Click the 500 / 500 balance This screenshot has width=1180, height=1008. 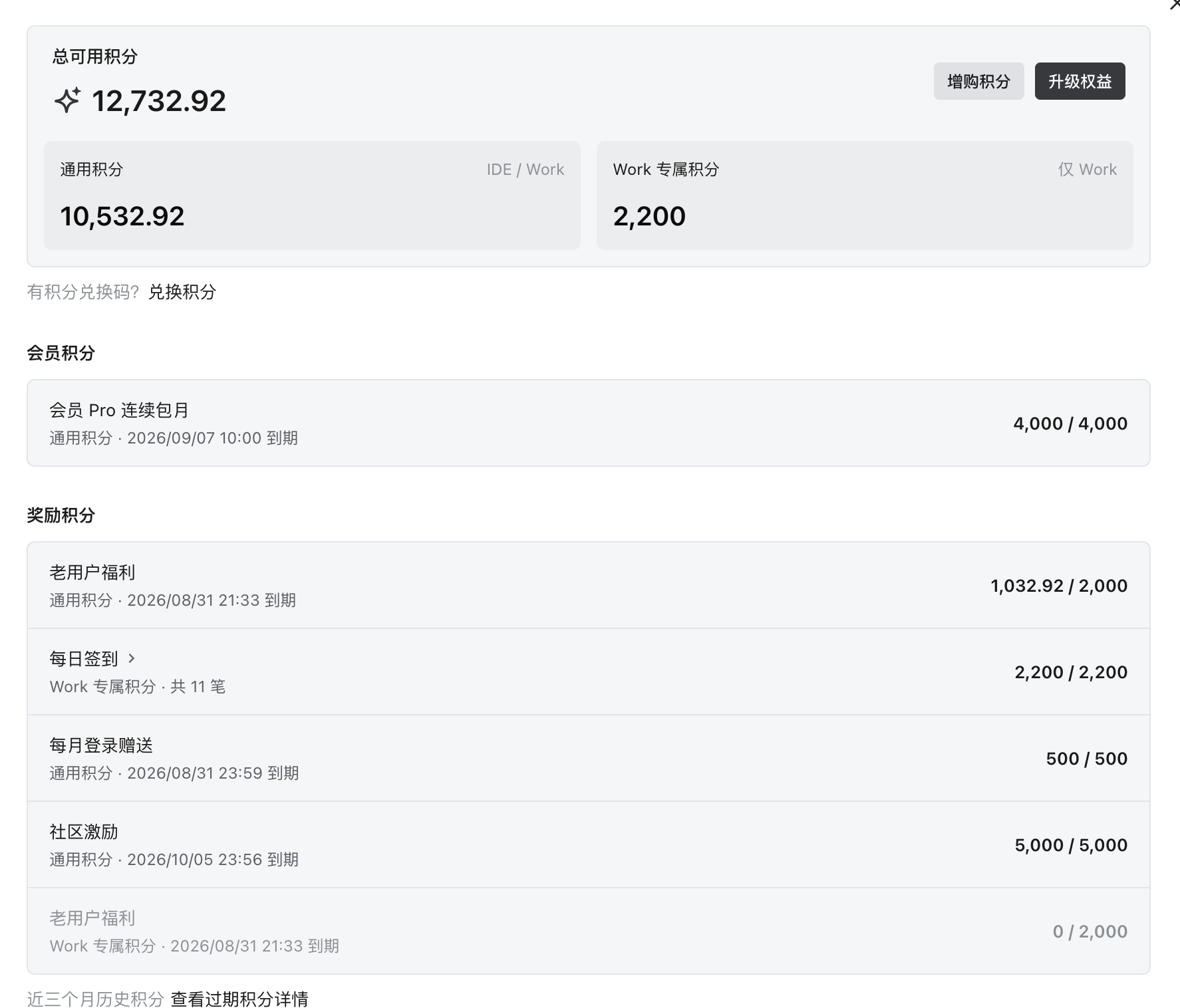pos(1087,759)
